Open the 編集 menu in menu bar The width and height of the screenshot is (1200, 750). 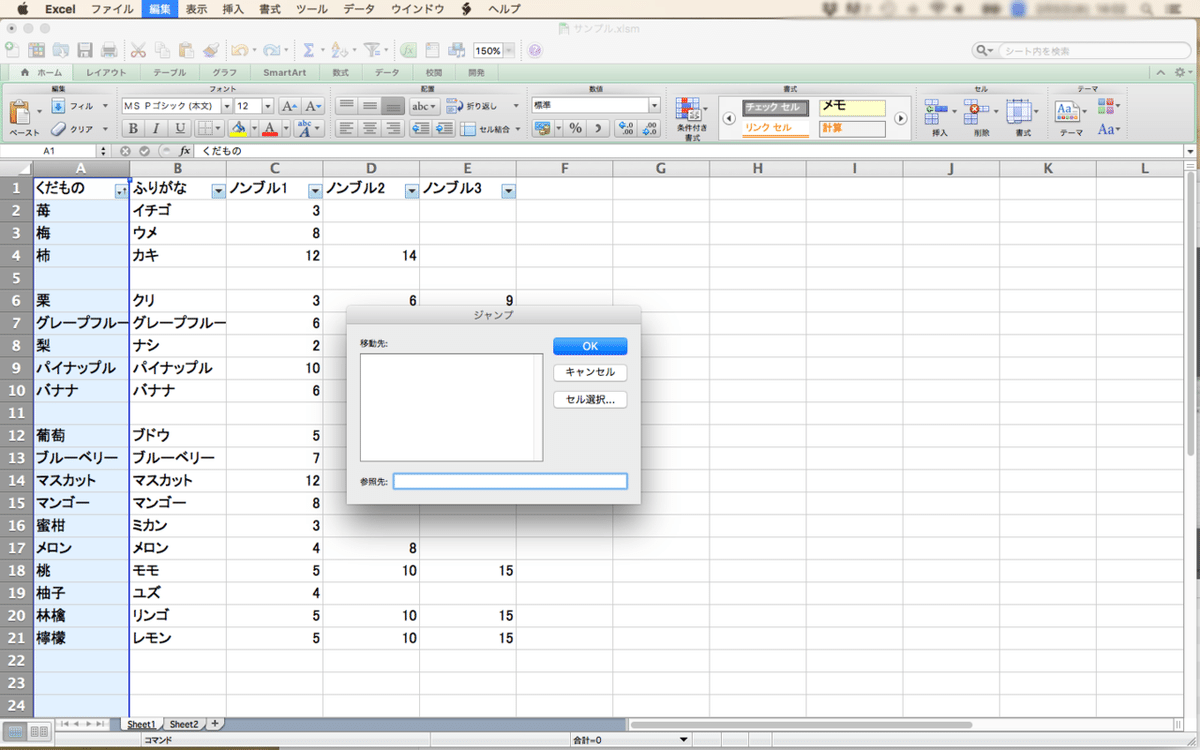click(x=159, y=8)
